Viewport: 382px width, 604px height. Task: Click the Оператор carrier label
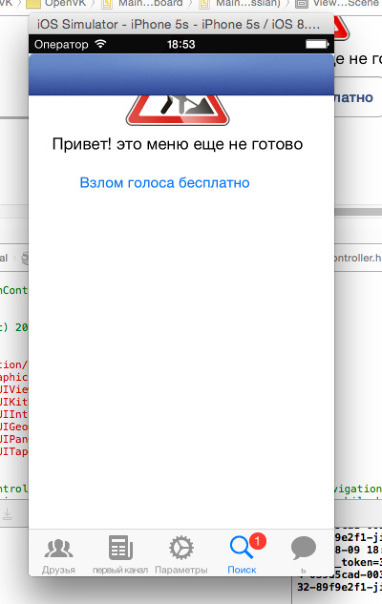[61, 45]
